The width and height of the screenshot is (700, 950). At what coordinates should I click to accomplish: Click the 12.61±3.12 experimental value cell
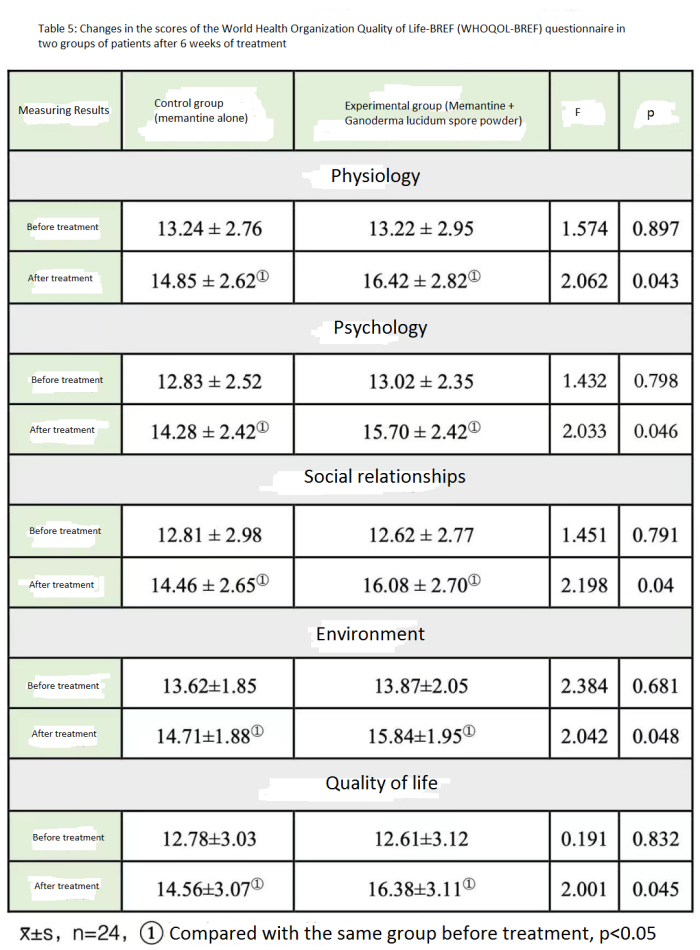(421, 838)
